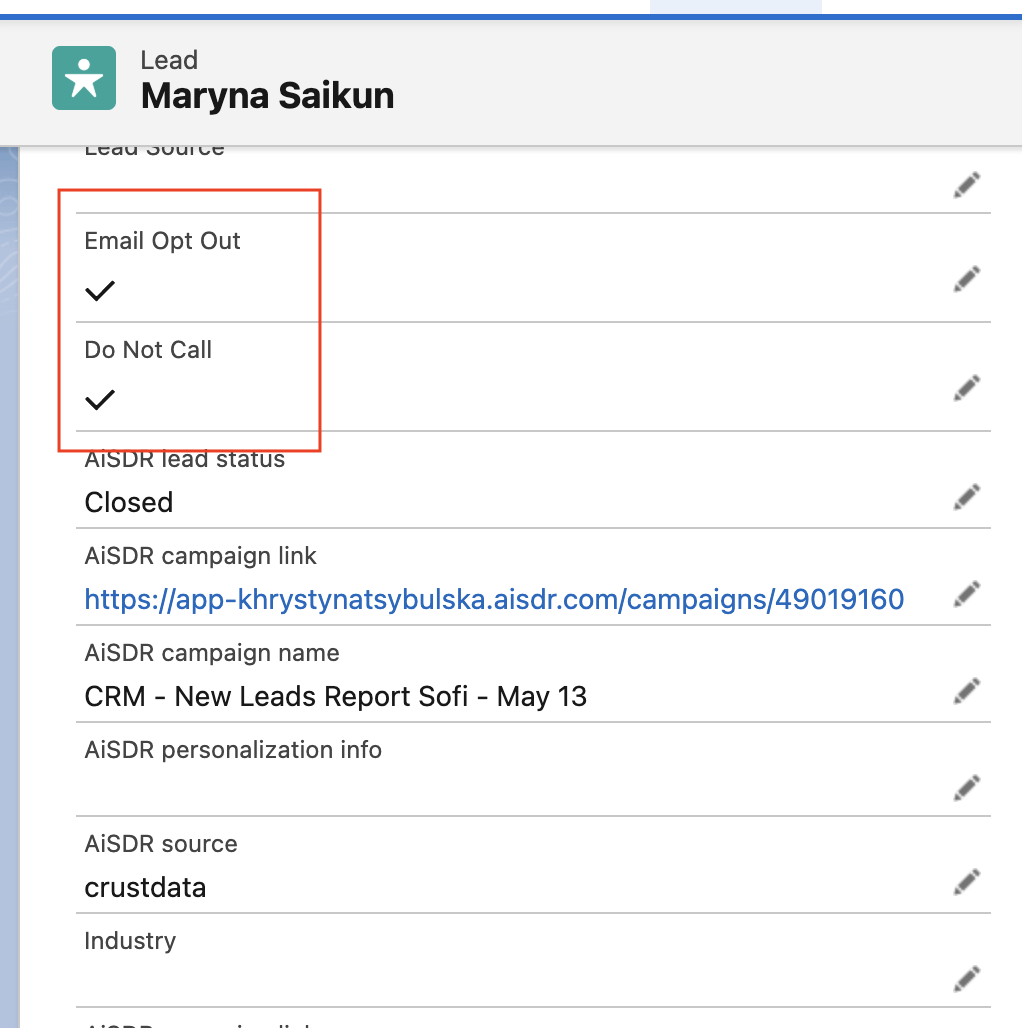Click the lead name Maryna Saikun
Image resolution: width=1022 pixels, height=1028 pixels.
click(267, 96)
